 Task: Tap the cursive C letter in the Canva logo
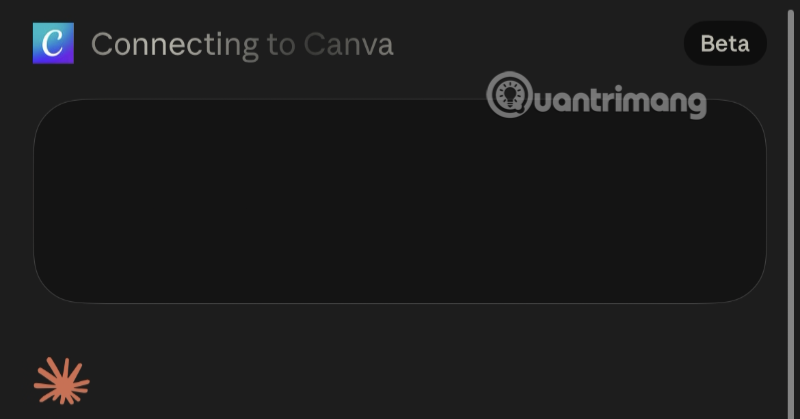(53, 43)
